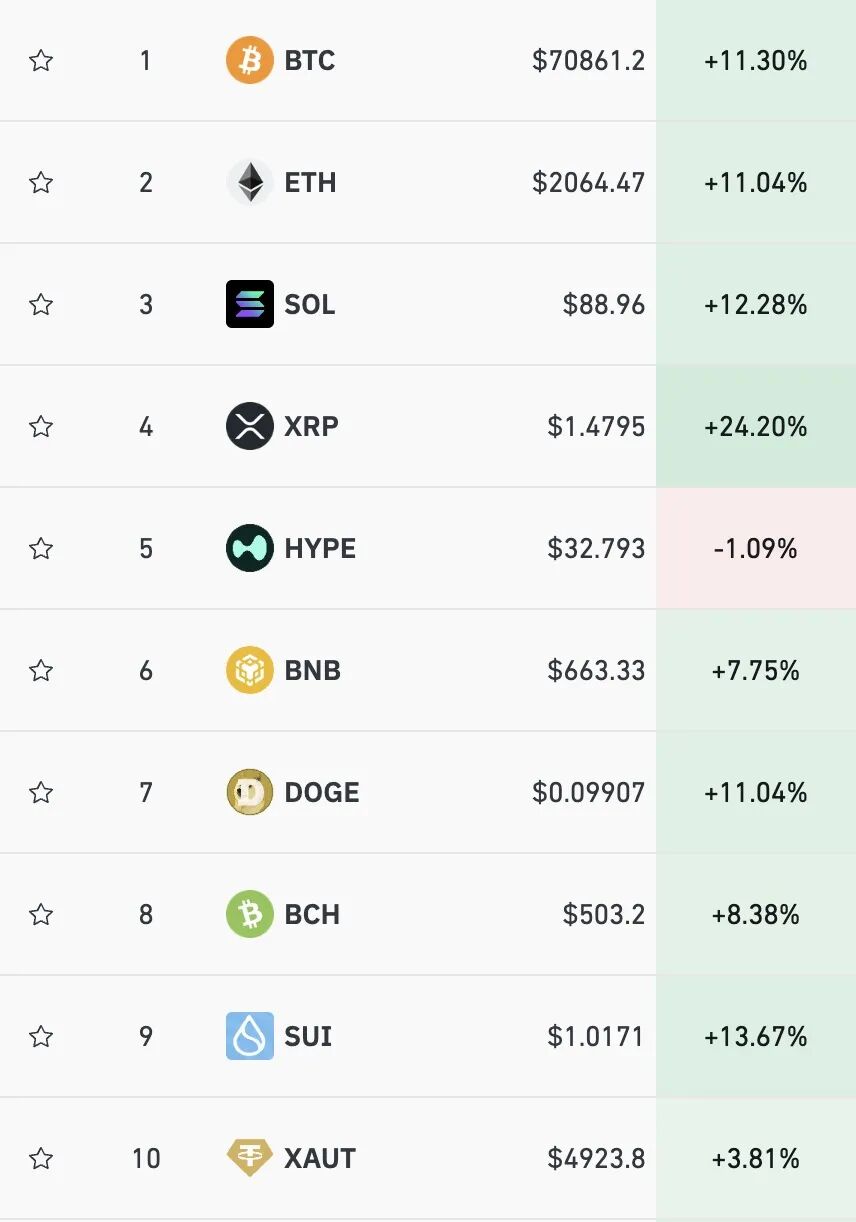The width and height of the screenshot is (856, 1222).
Task: Add XRP to favorites with star
Action: coord(41,427)
